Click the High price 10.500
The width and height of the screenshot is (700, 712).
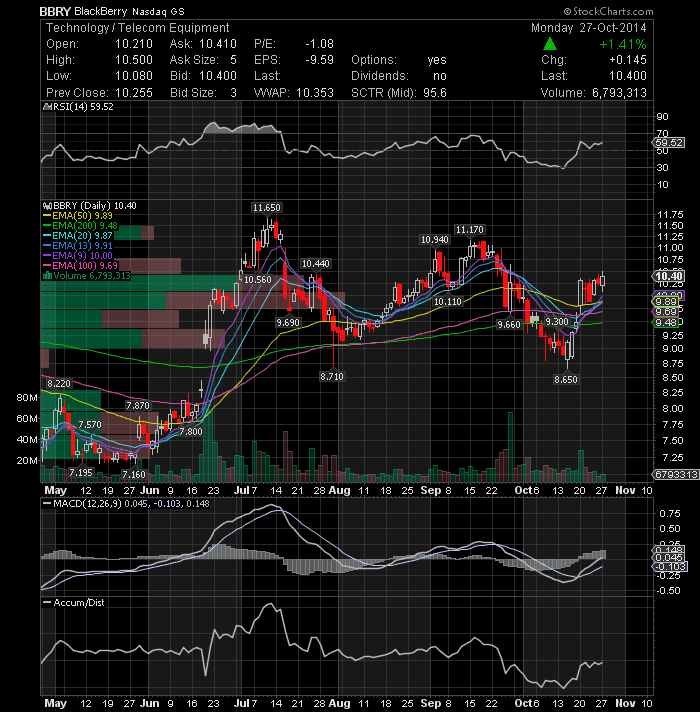tap(134, 60)
